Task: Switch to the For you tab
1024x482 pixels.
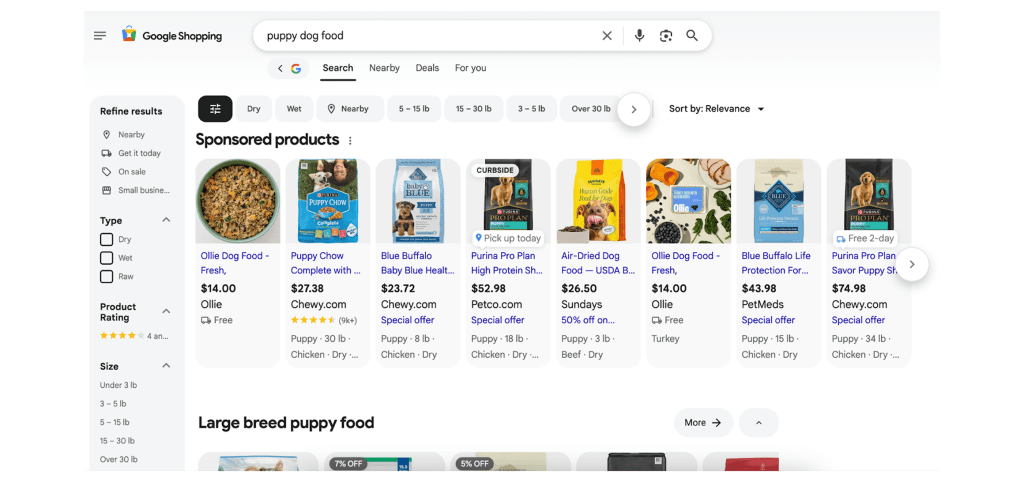Action: pos(470,68)
